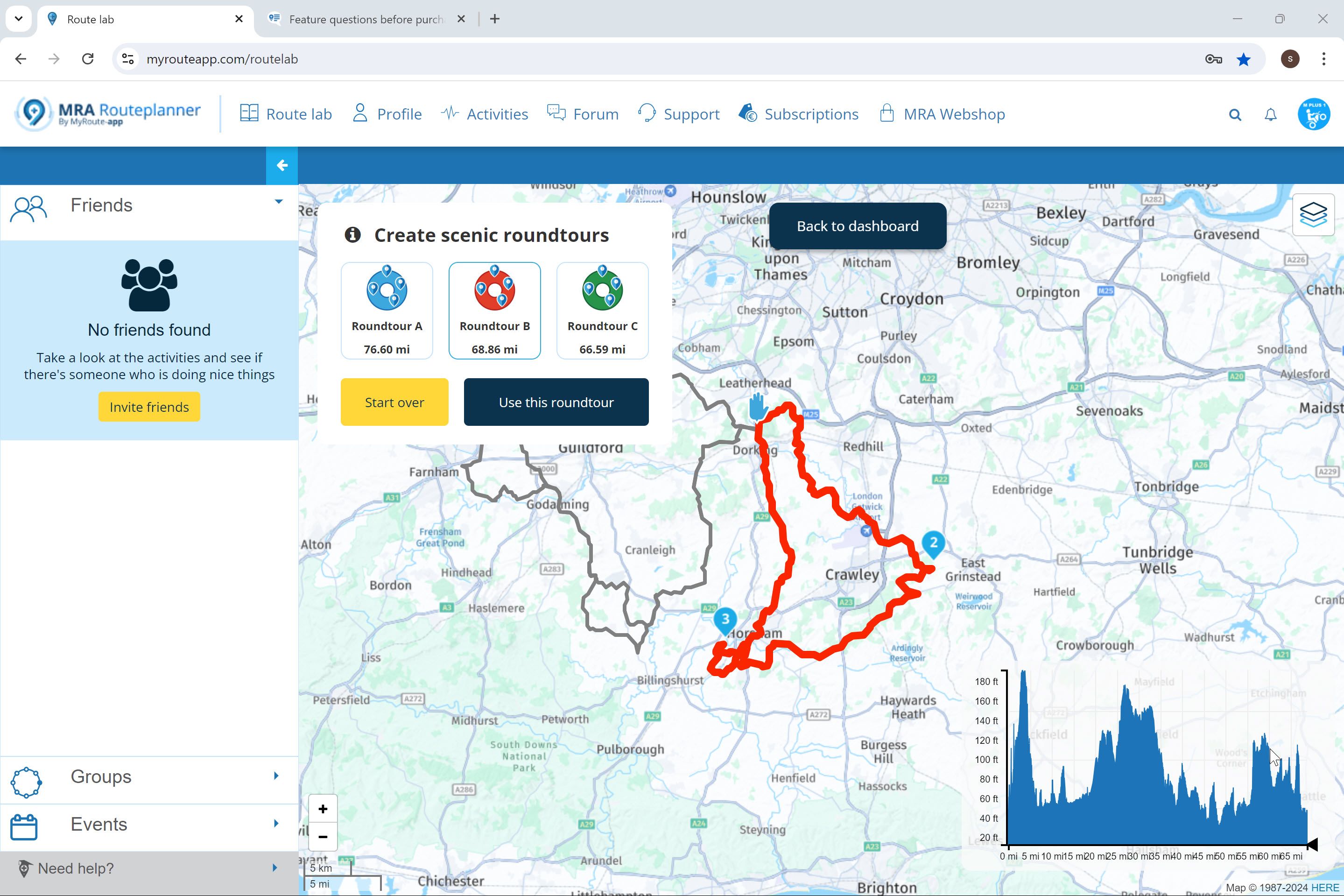Screen dimensions: 1344x896
Task: Click Use this roundtour button
Action: click(x=556, y=402)
